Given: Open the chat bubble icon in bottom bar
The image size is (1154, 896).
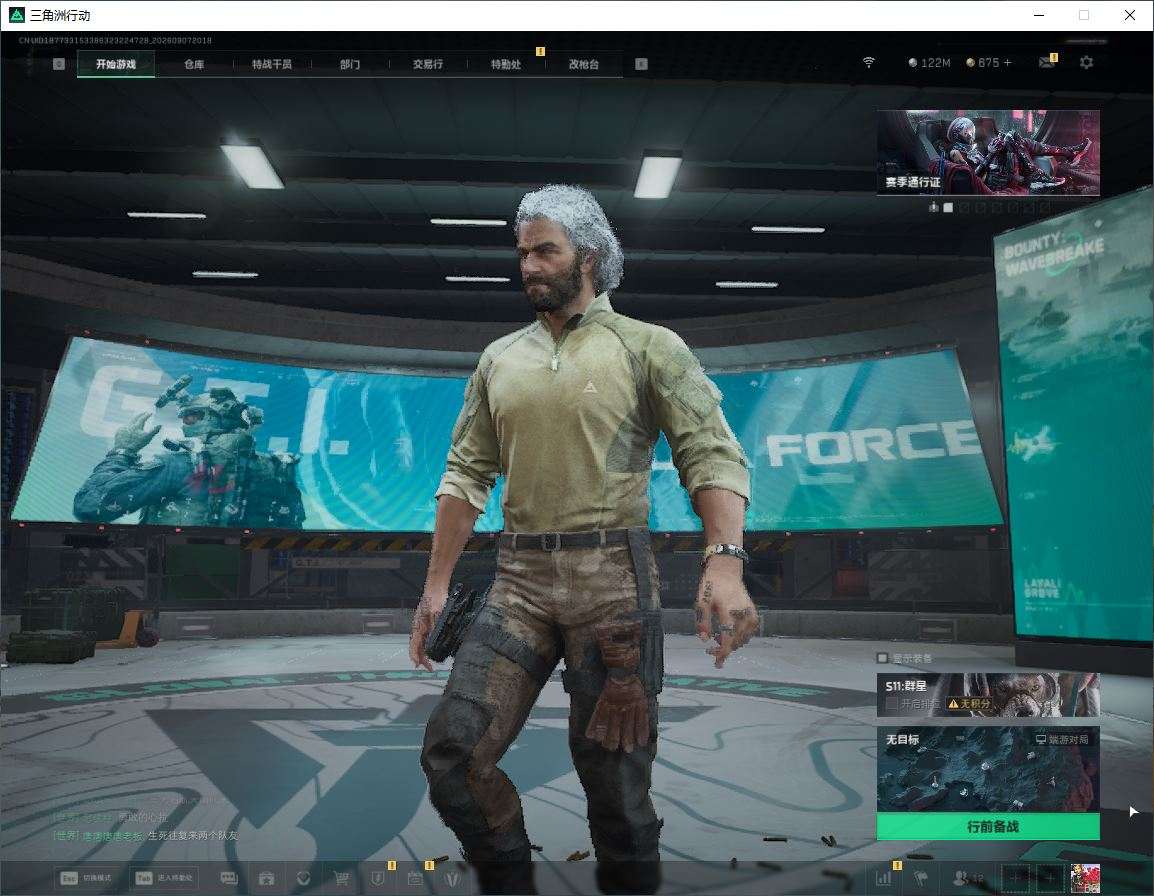Looking at the screenshot, I should tap(229, 878).
